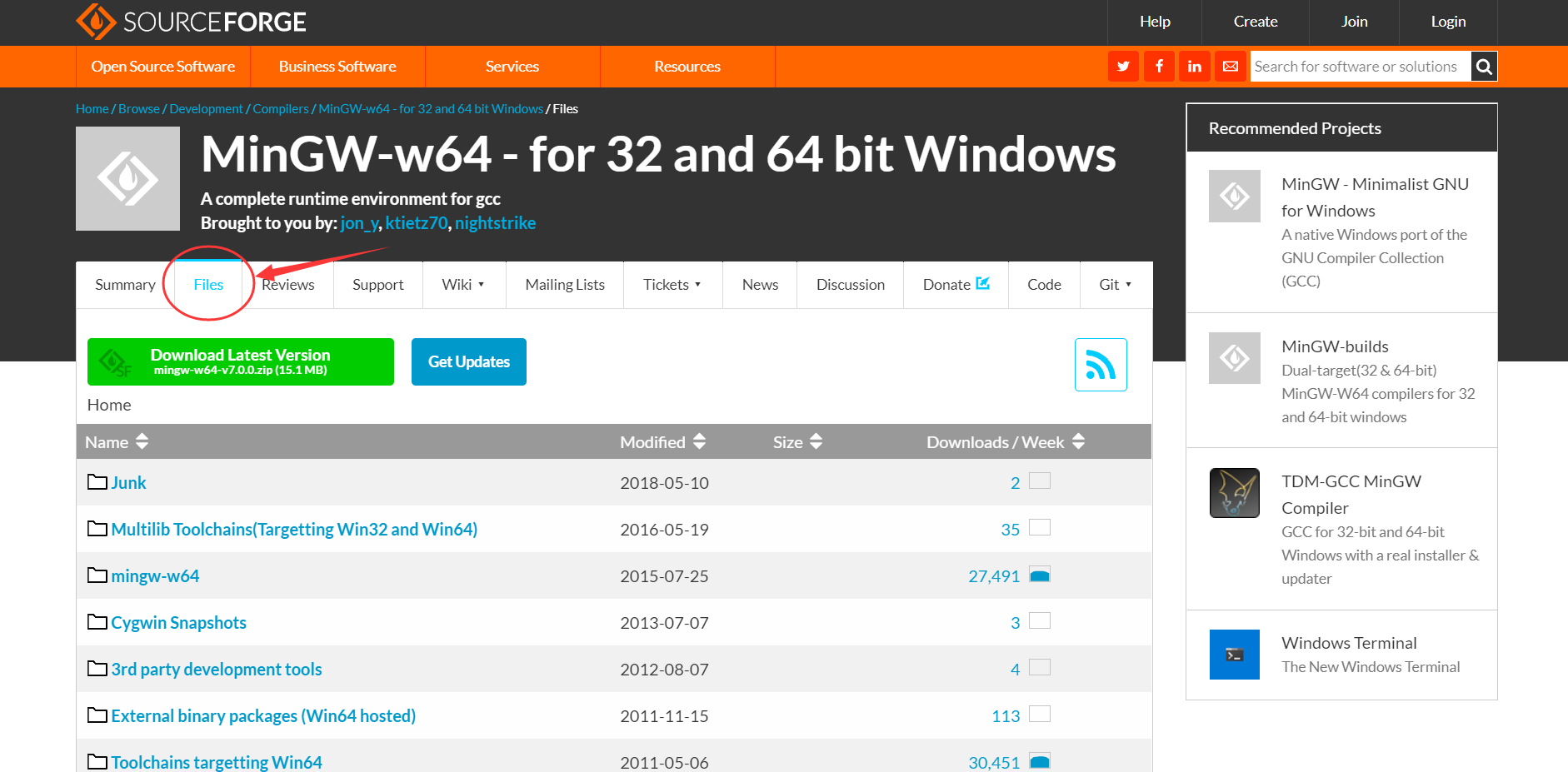Open the Code tab
This screenshot has height=772, width=1568.
1044,285
